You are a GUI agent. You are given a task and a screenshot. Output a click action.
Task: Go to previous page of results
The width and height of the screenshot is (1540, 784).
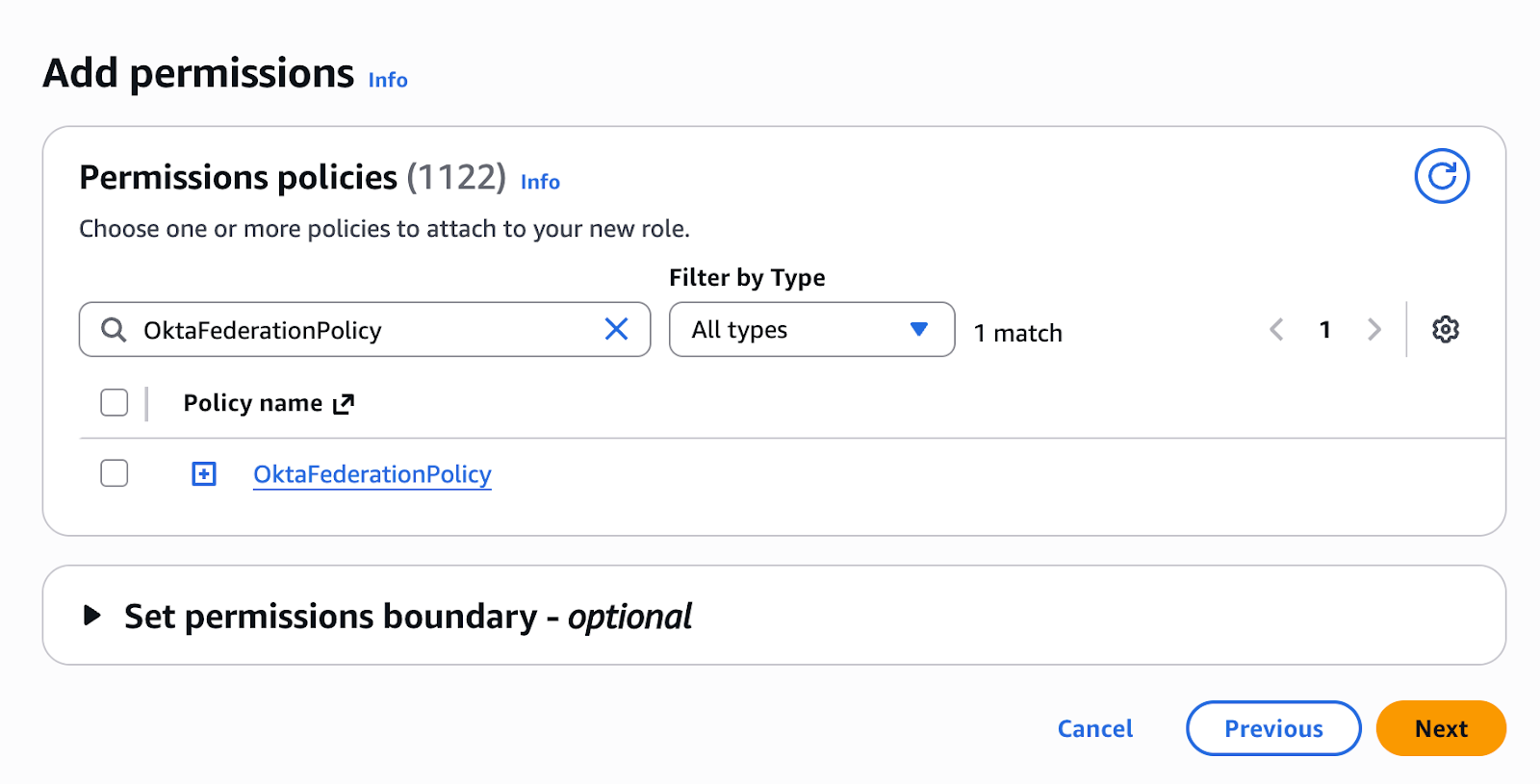(1276, 330)
